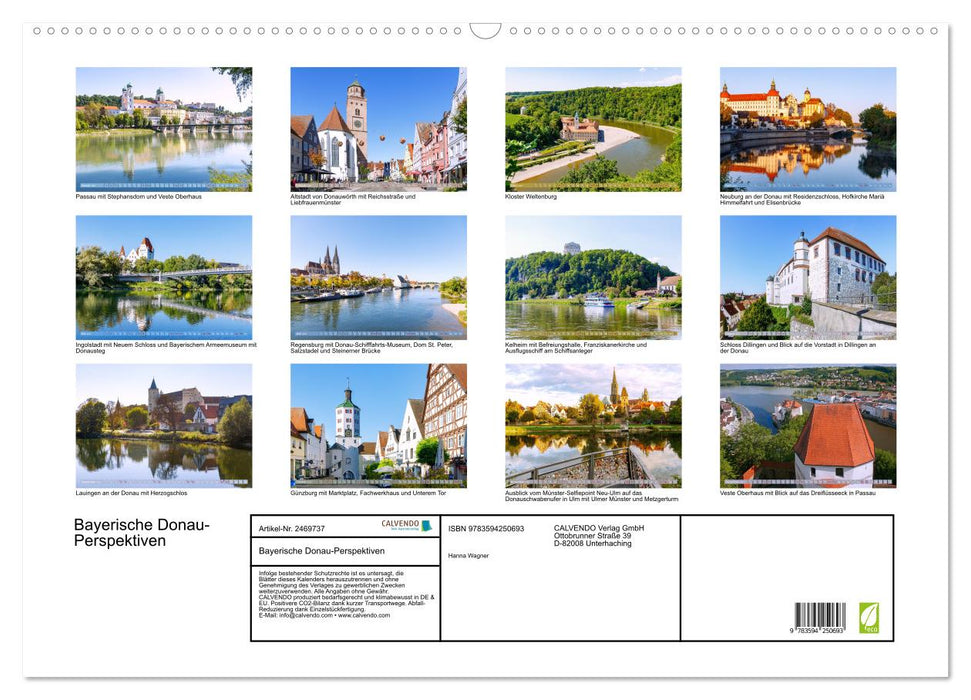Click 'D-82008 Unterhaching' text
Image resolution: width=971 pixels, height=700 pixels.
pos(593,543)
